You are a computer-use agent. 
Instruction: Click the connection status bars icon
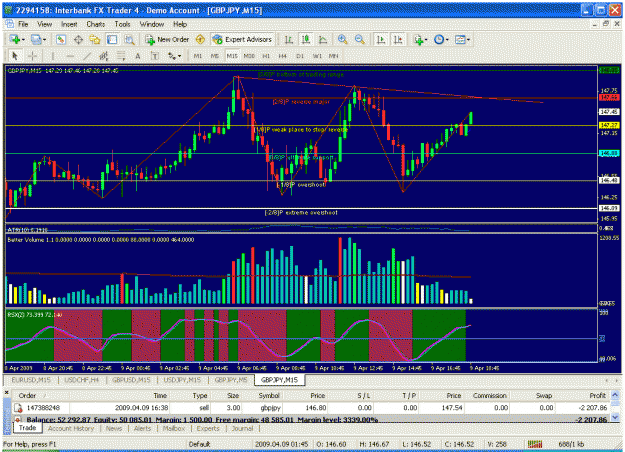point(535,444)
